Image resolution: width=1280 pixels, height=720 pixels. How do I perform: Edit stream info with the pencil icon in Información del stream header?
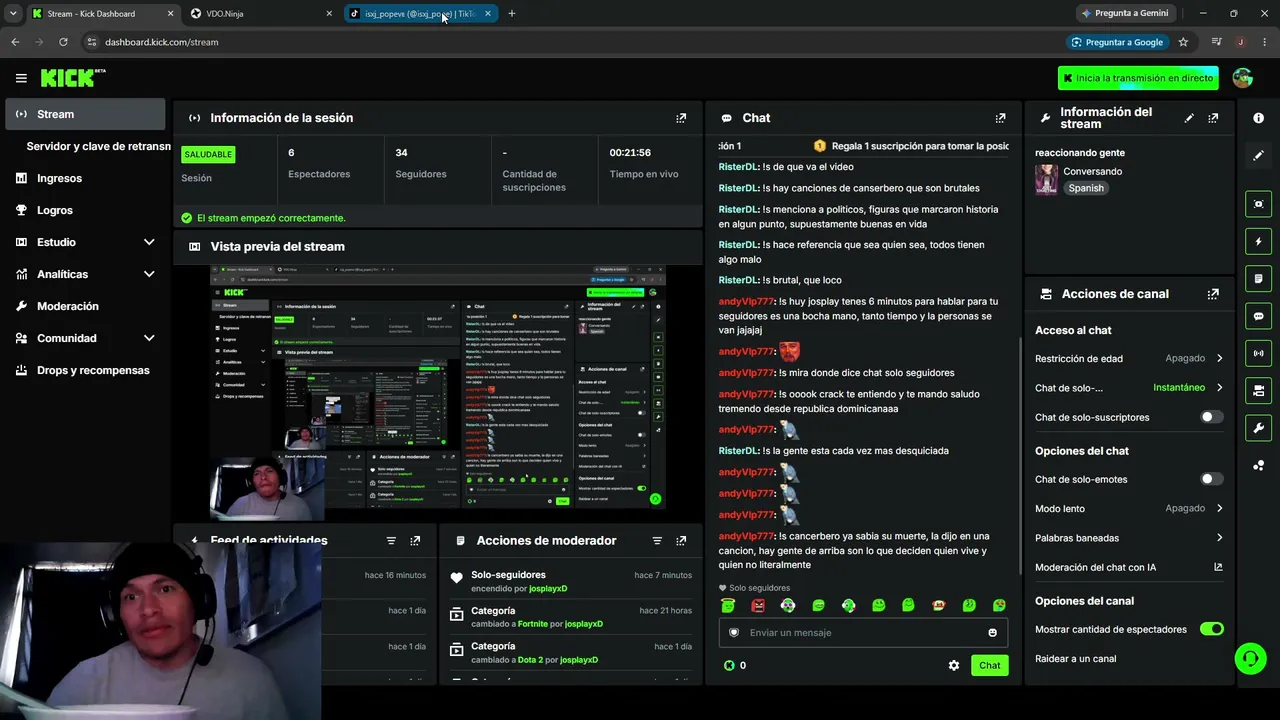[x=1189, y=118]
